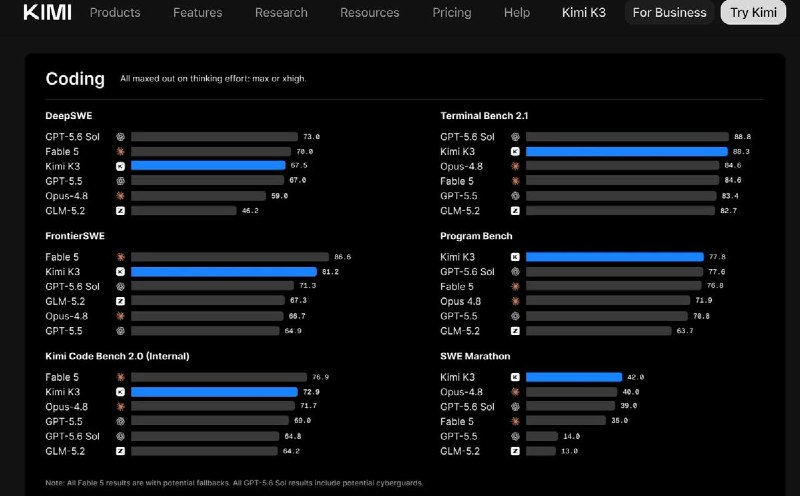Click the 88.3 score for Kimi K3

coord(741,152)
